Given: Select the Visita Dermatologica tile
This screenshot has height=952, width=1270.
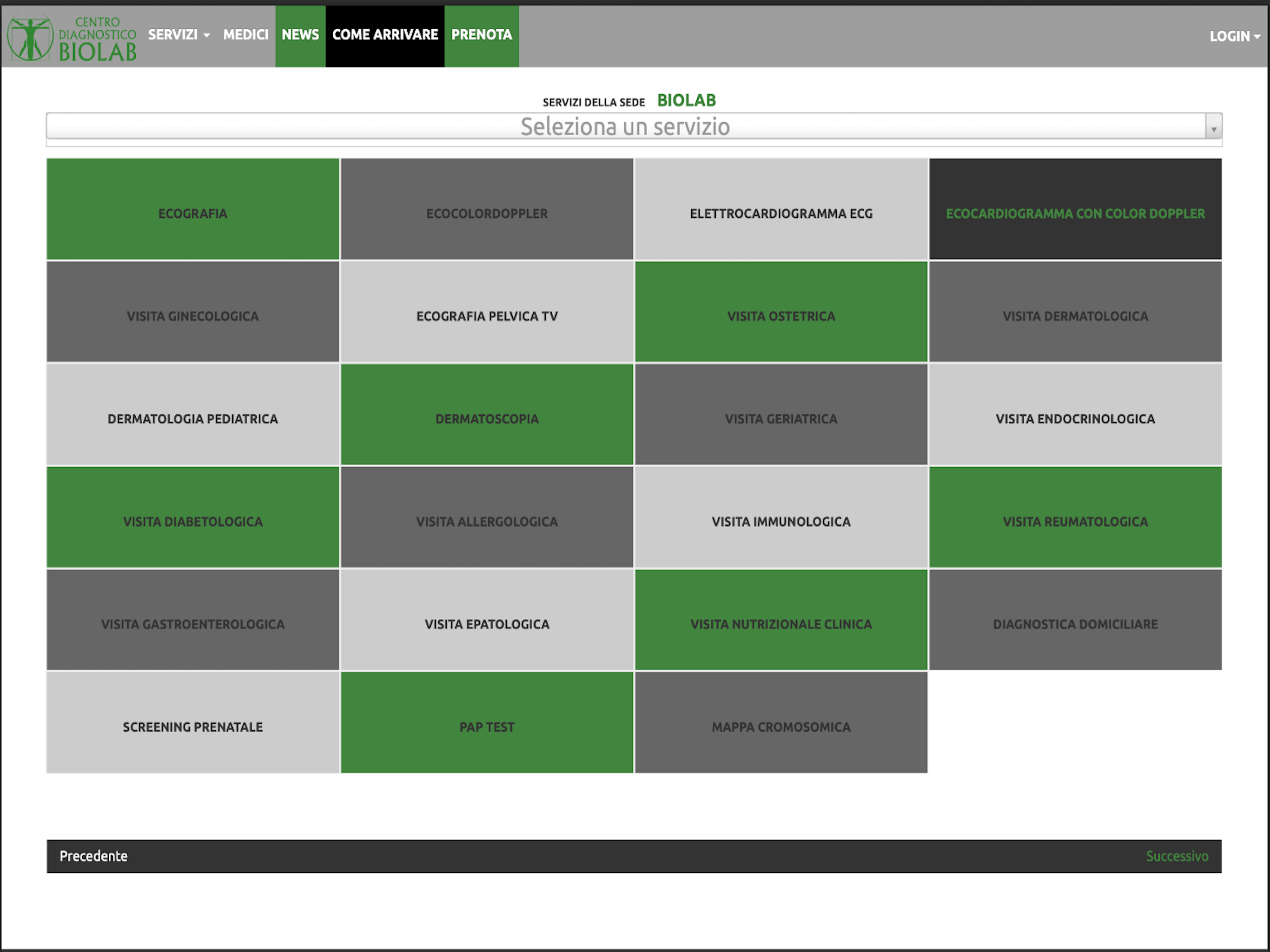Looking at the screenshot, I should (1075, 312).
